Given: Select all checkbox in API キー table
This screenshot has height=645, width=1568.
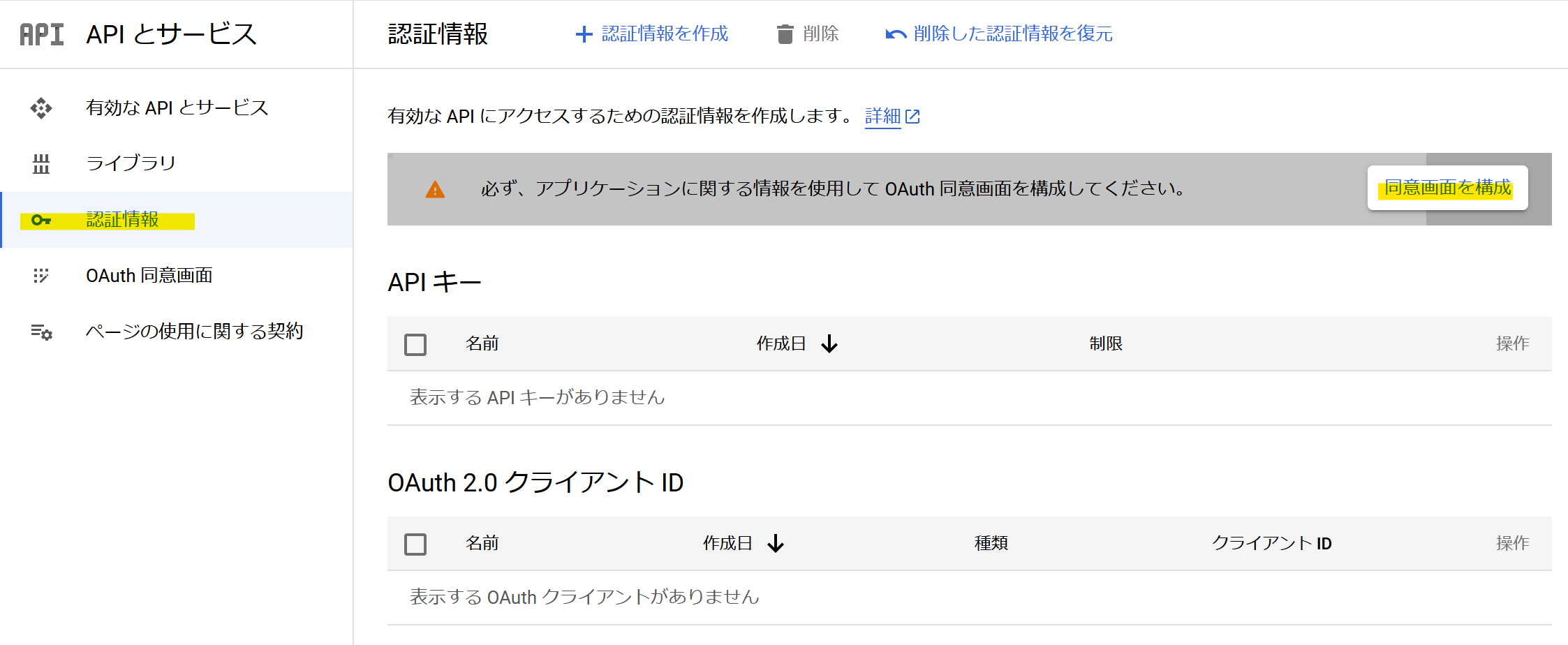Looking at the screenshot, I should click(x=415, y=344).
